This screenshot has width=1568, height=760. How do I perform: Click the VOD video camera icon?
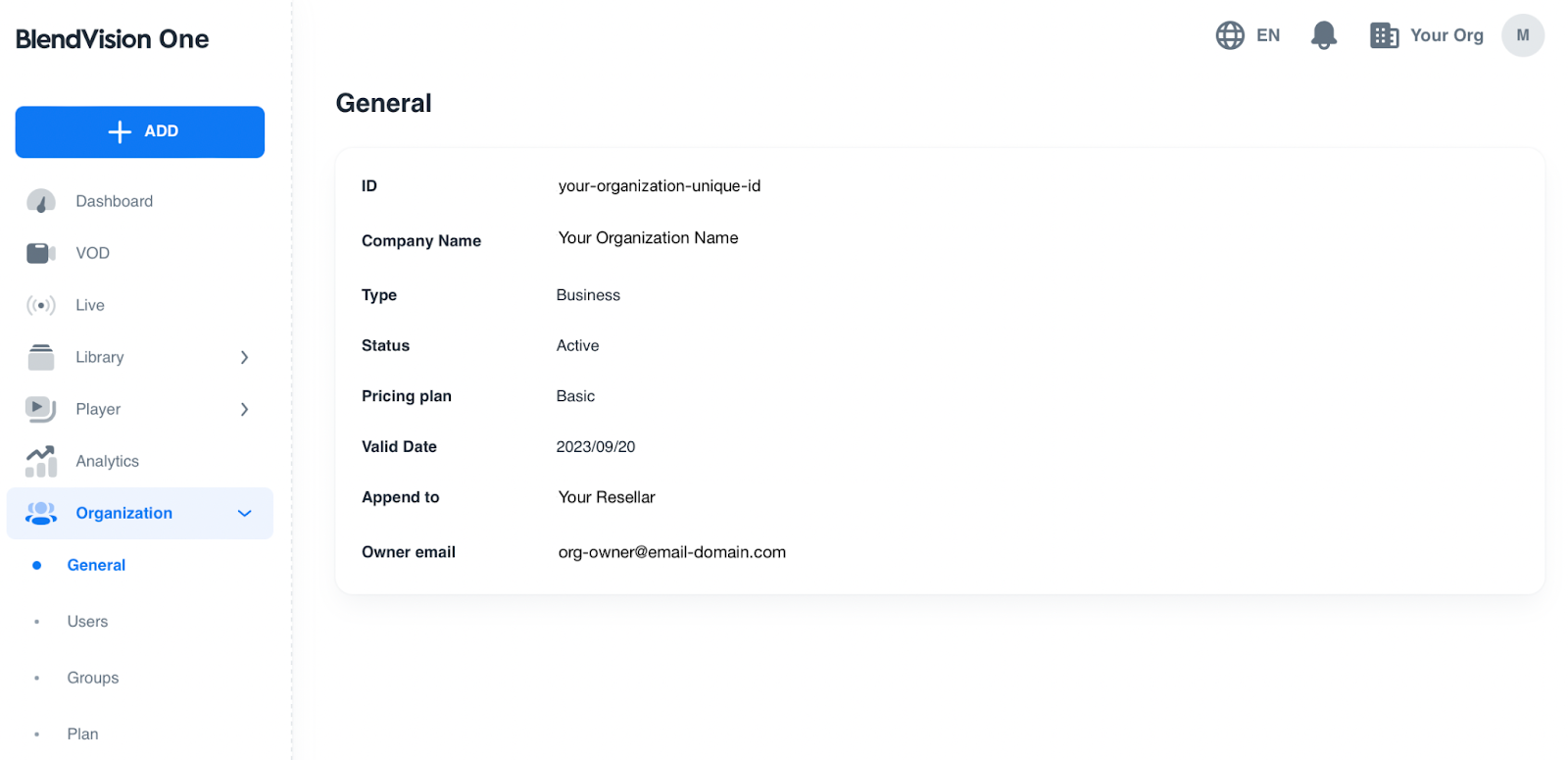(41, 253)
